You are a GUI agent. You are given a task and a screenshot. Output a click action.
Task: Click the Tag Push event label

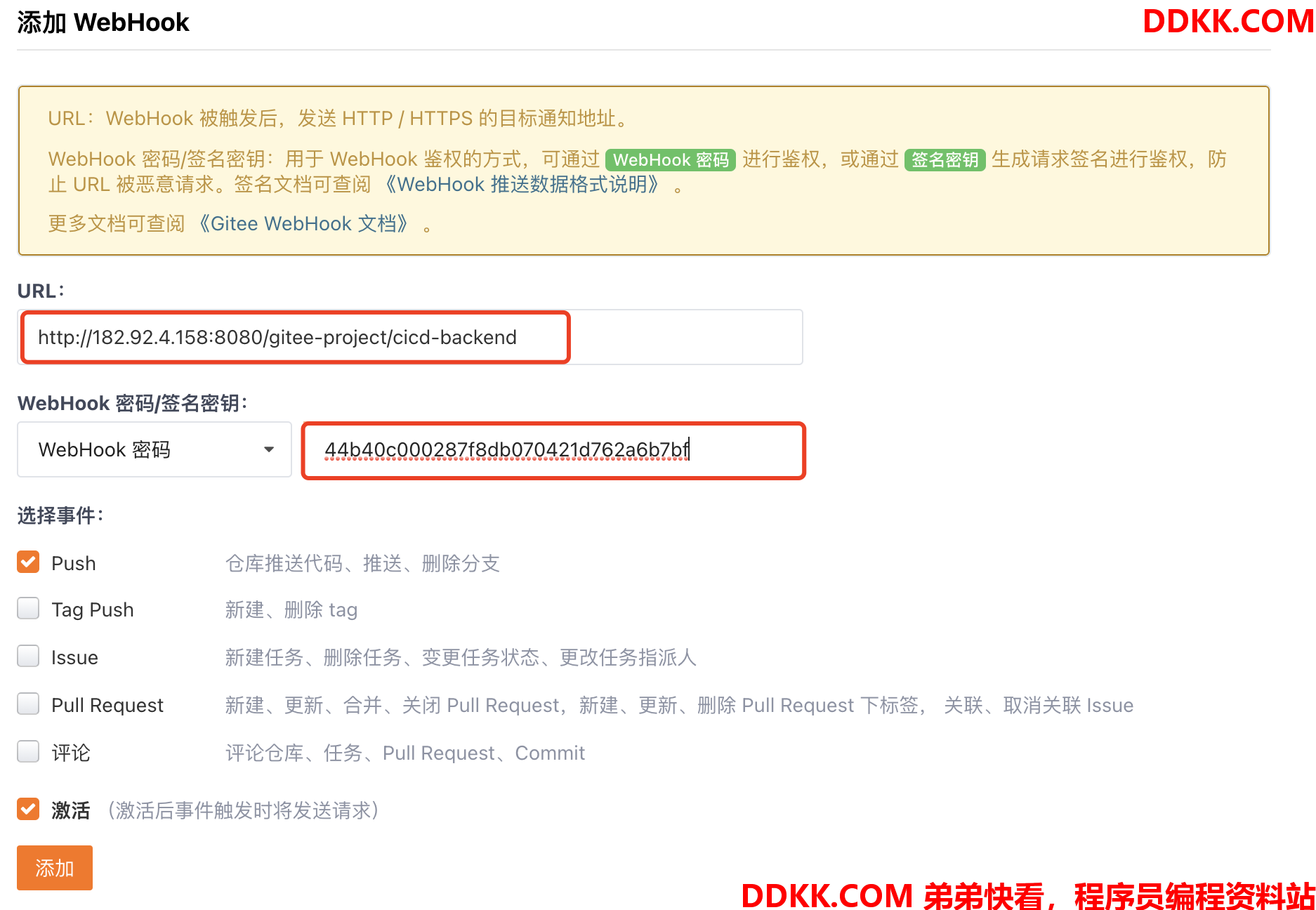[x=93, y=609]
